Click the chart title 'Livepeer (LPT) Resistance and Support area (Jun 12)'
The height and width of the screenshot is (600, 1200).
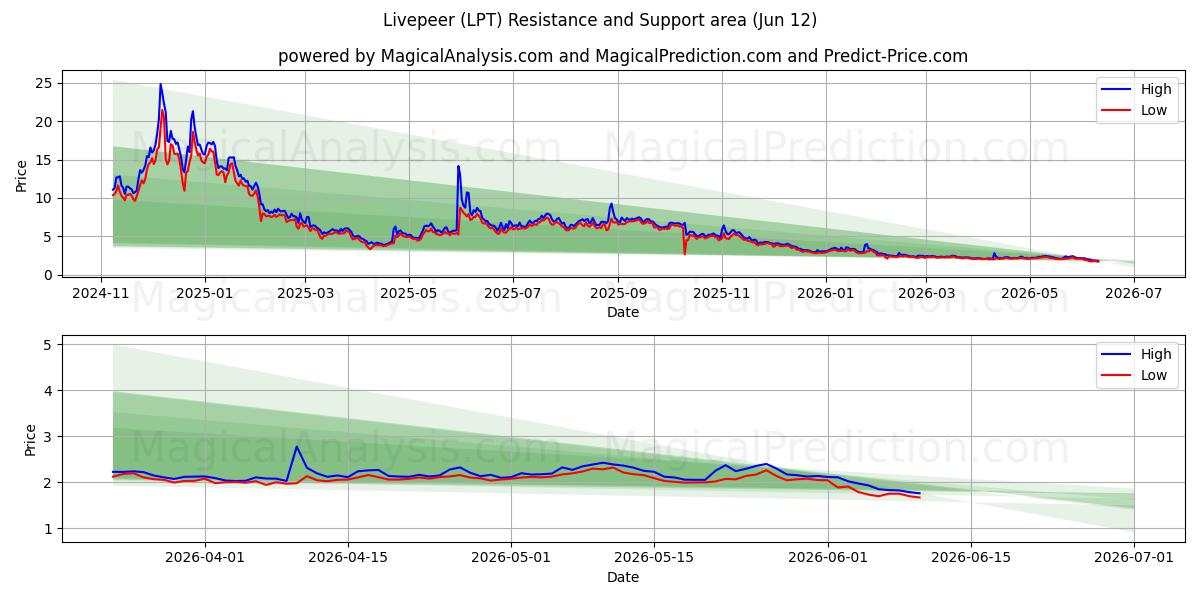click(x=600, y=20)
